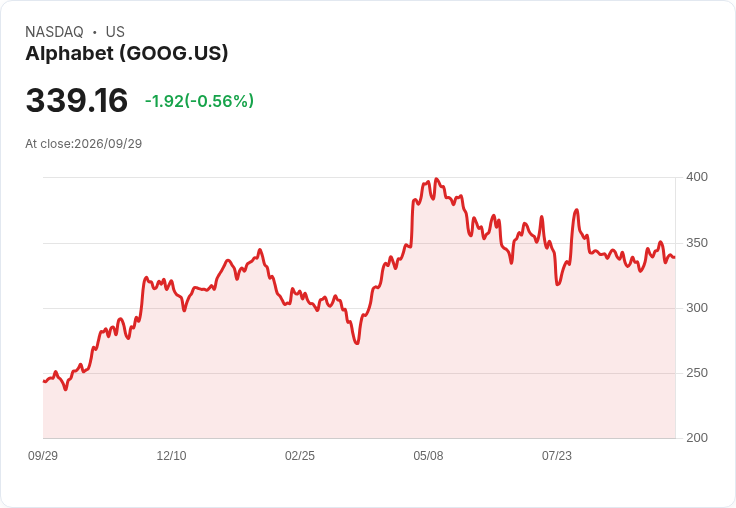Click the line's starting point at 09/29

(x=44, y=381)
